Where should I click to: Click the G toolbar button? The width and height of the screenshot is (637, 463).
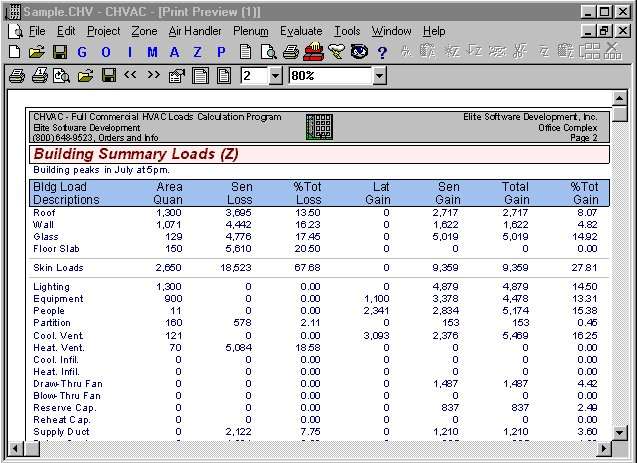83,52
